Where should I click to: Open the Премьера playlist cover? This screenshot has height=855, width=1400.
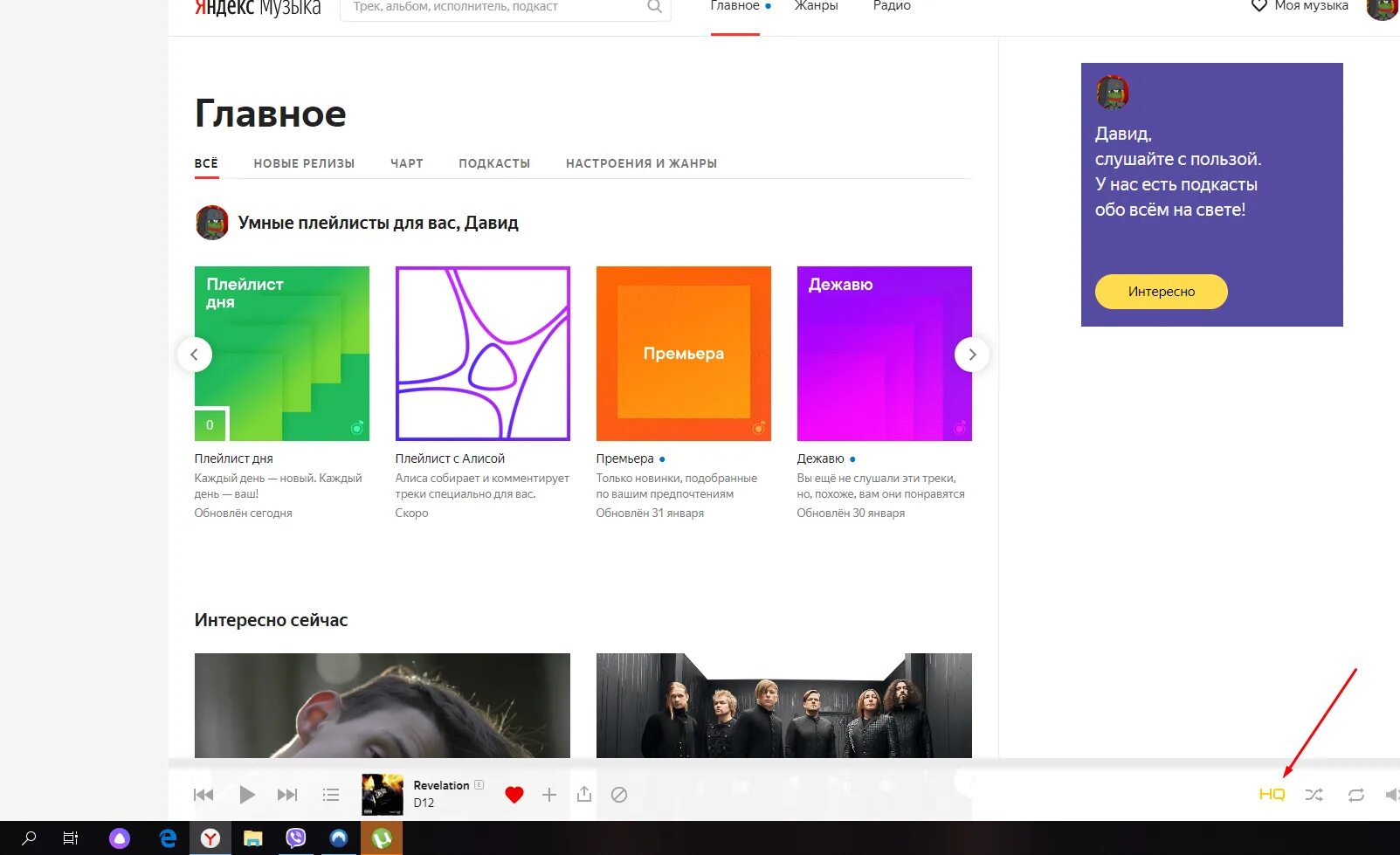684,354
